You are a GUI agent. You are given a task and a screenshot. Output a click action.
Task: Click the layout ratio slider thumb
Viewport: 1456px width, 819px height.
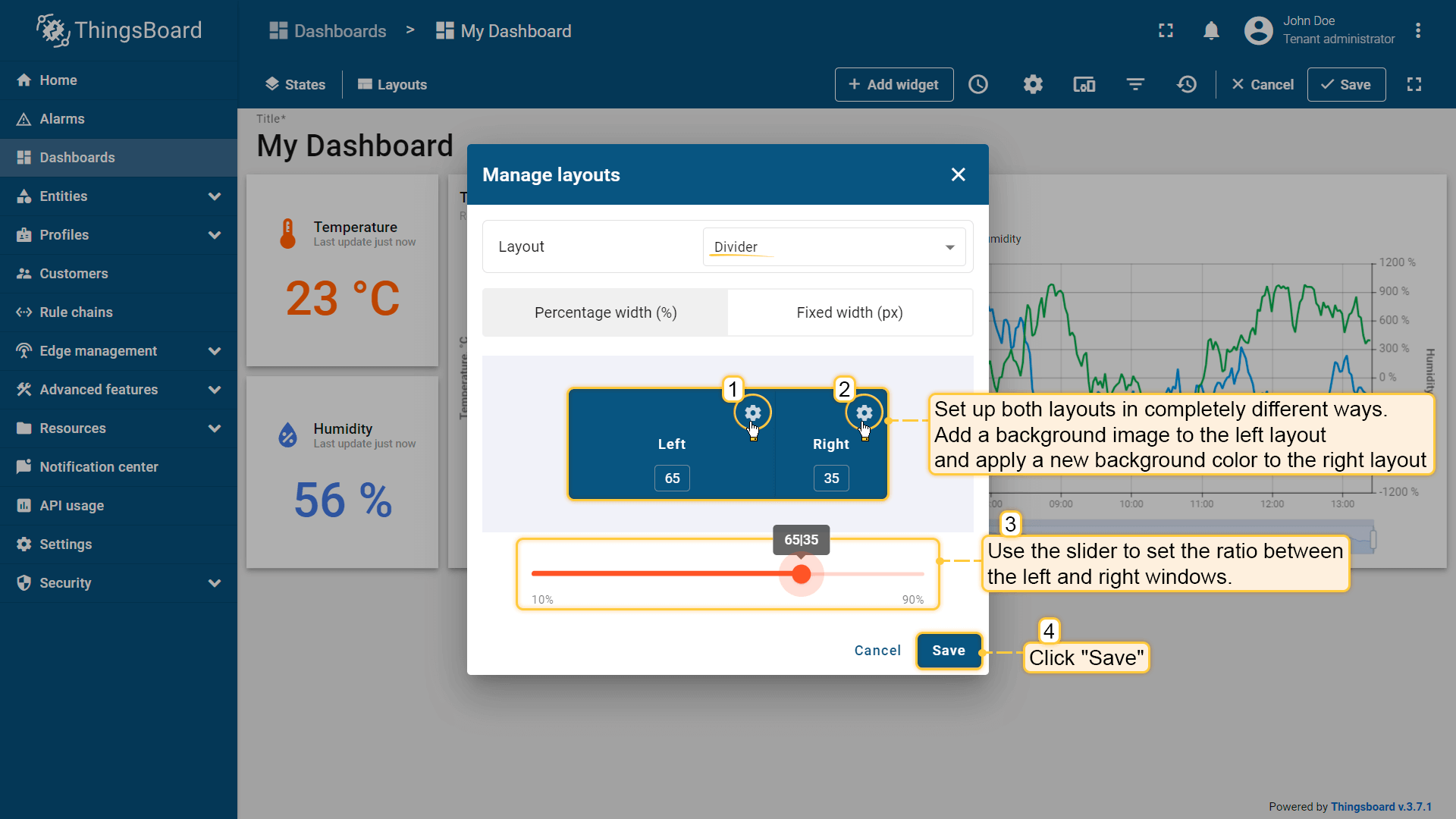pos(801,574)
